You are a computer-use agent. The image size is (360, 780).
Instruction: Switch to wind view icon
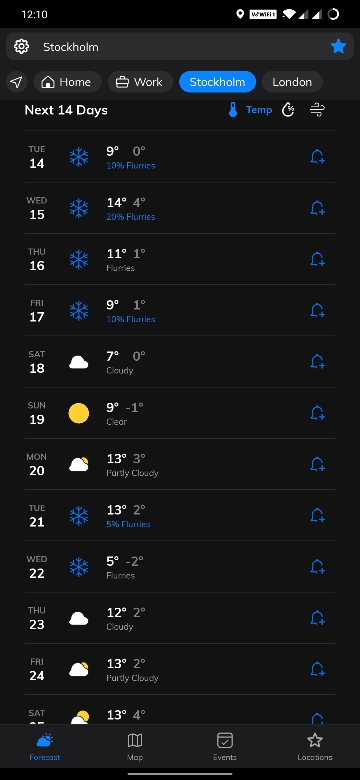[317, 110]
